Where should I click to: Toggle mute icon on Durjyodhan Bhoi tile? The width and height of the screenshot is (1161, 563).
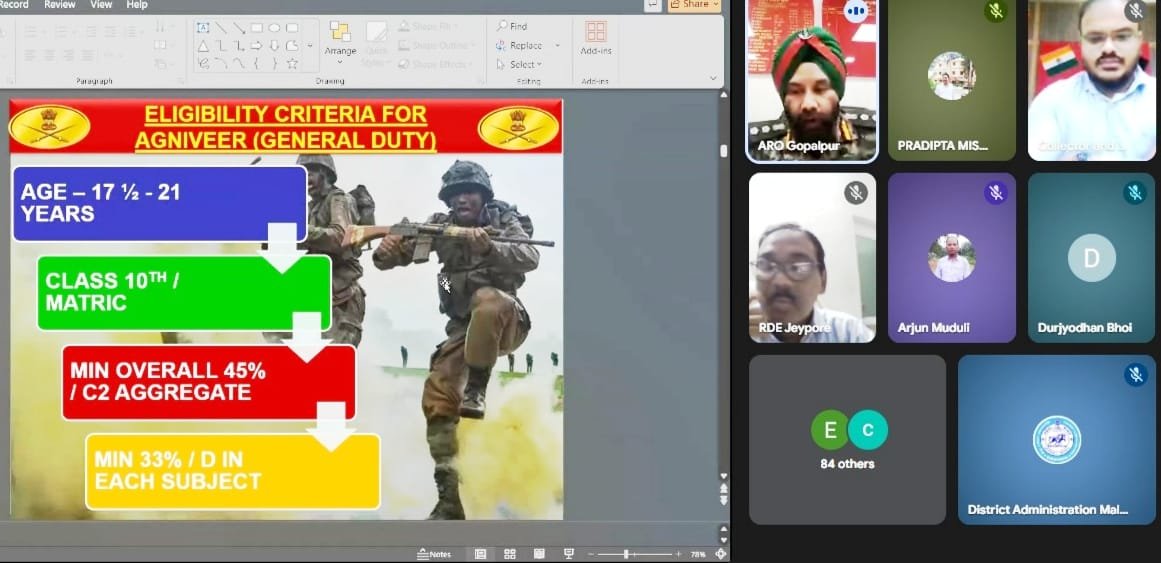click(1134, 193)
